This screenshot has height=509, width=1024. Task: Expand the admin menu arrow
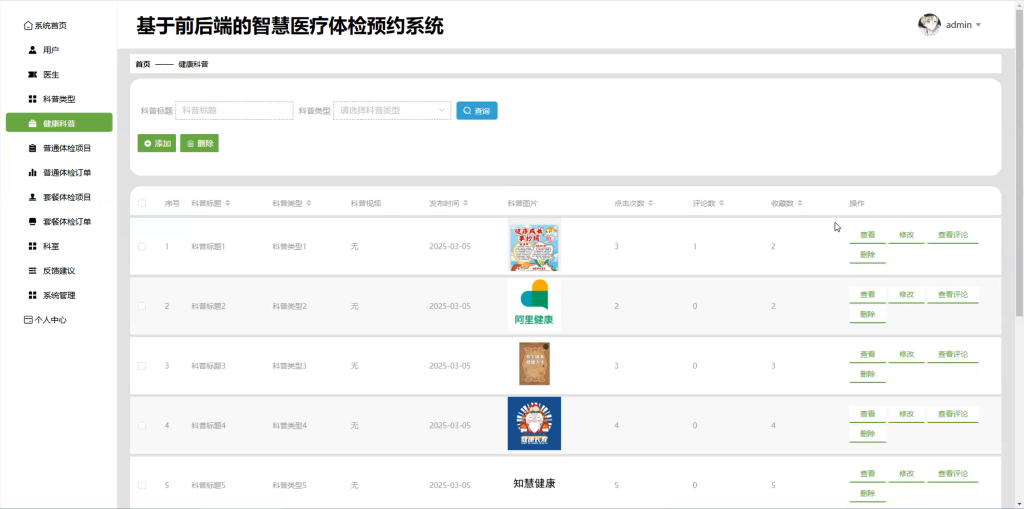978,25
